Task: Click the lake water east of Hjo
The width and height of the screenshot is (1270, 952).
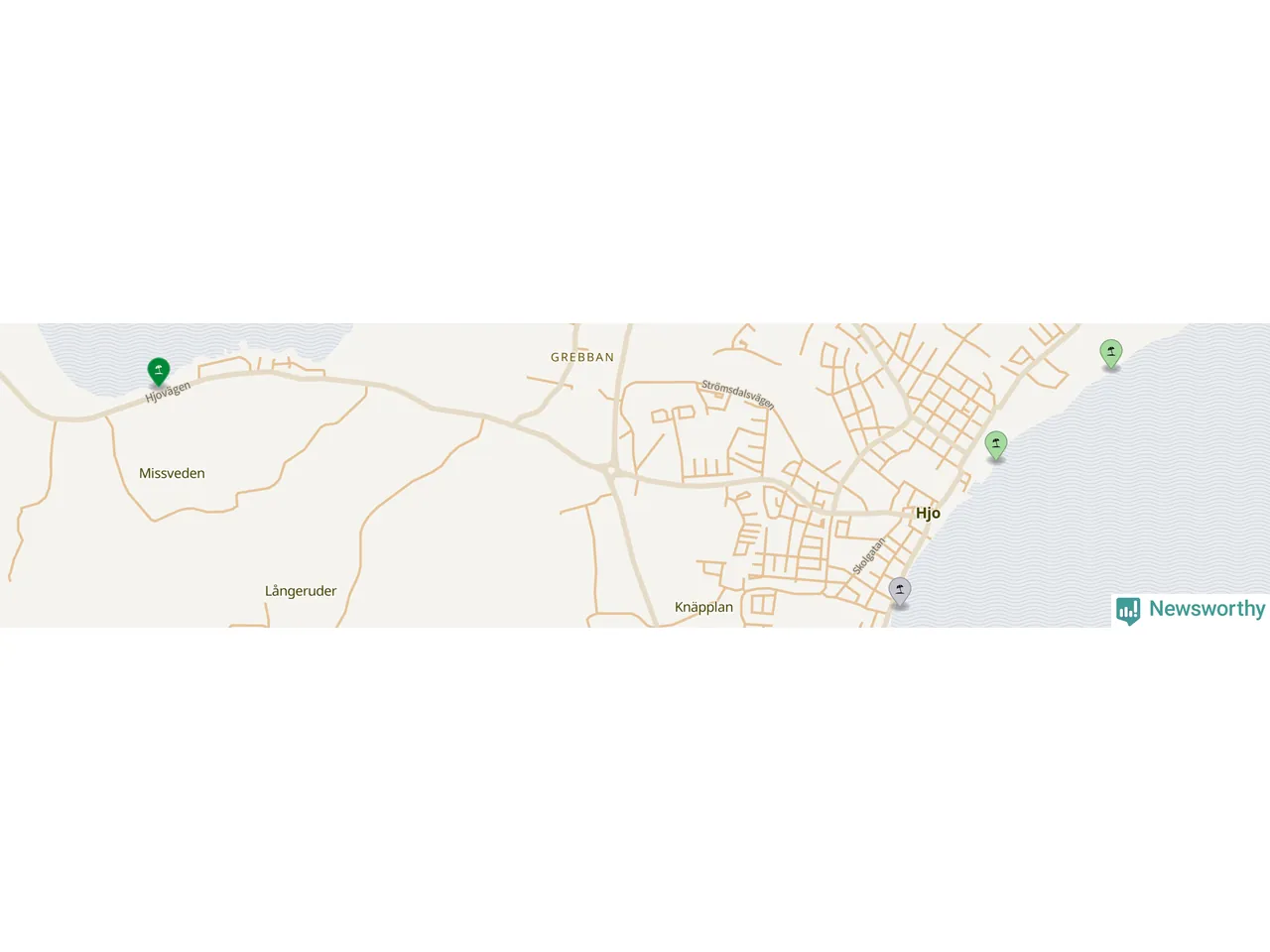Action: (1091, 496)
